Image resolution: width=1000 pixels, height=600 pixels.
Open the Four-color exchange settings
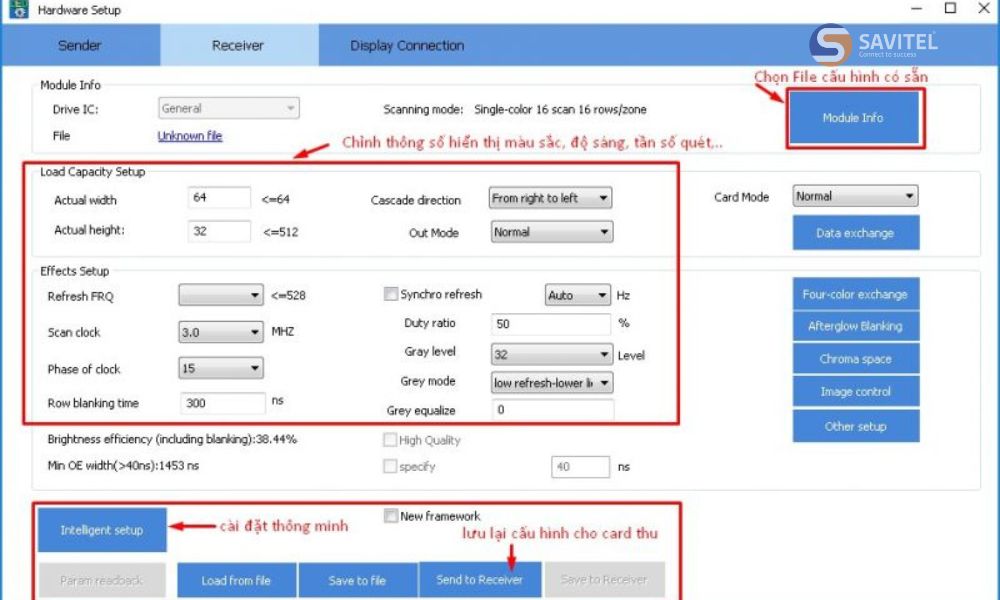(855, 295)
